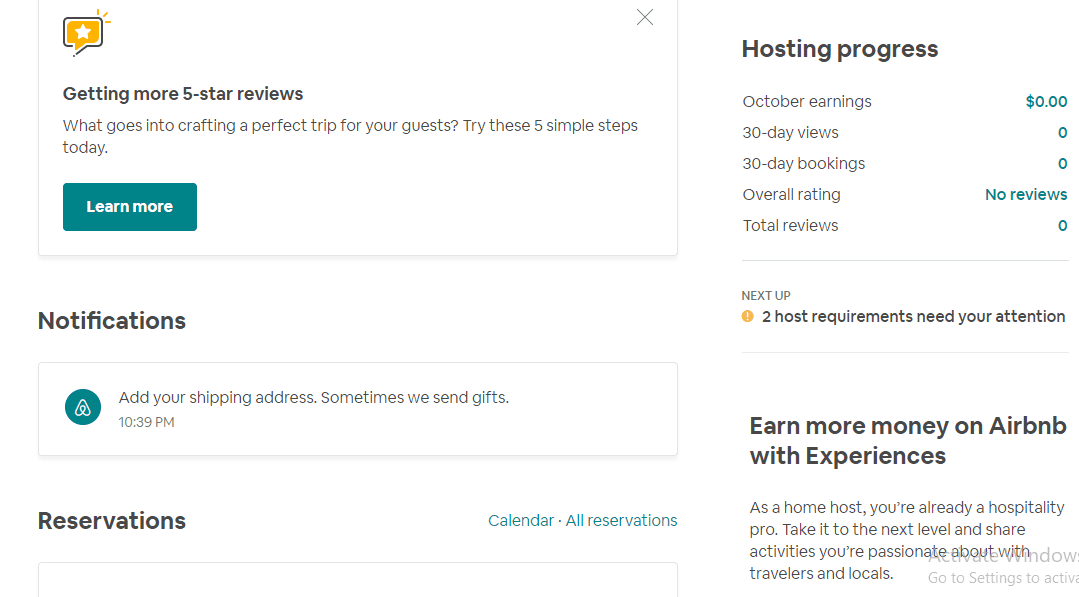Click the 'What goes into crafting' description text
The image size is (1079, 597).
(x=350, y=136)
